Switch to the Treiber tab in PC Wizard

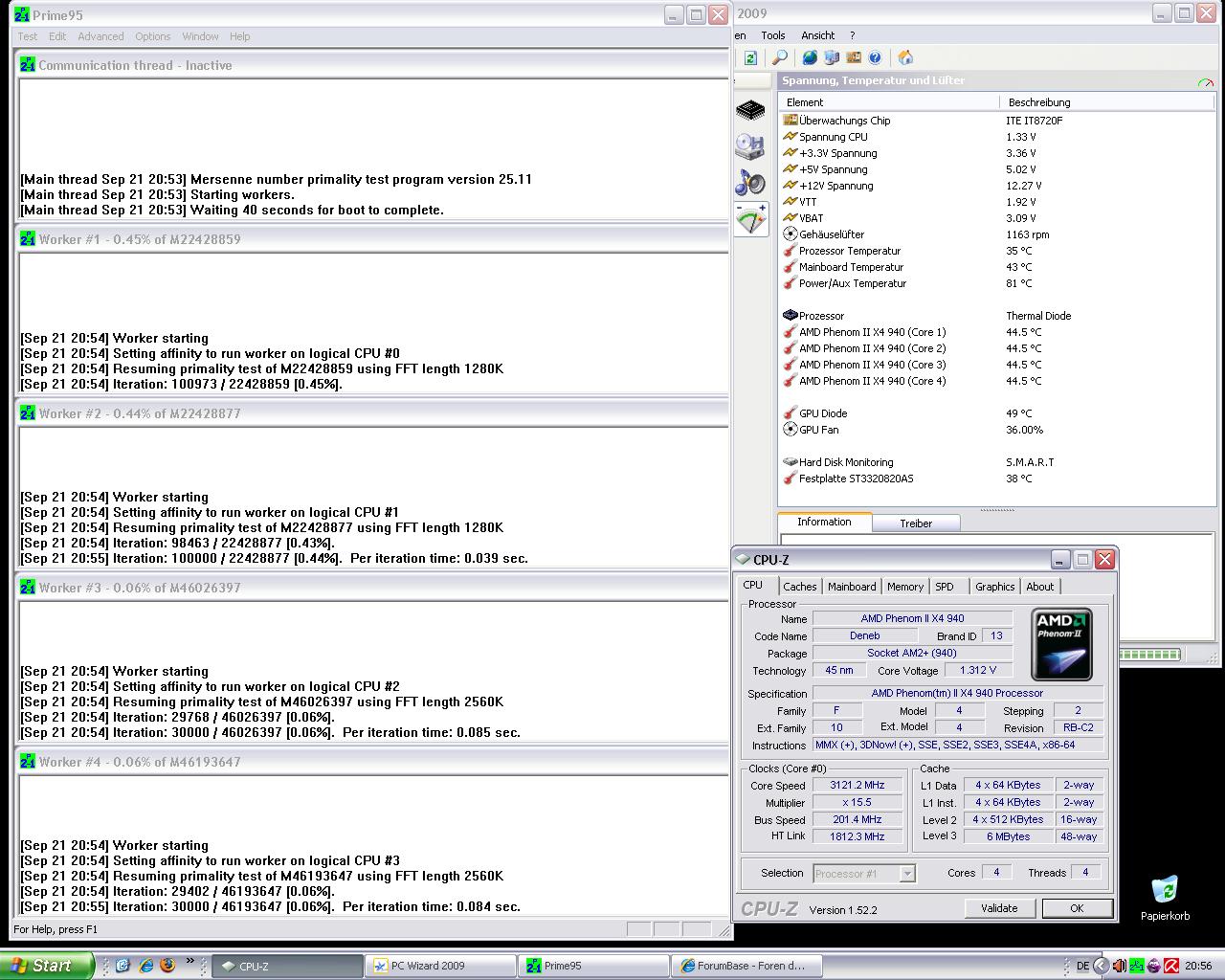[916, 523]
